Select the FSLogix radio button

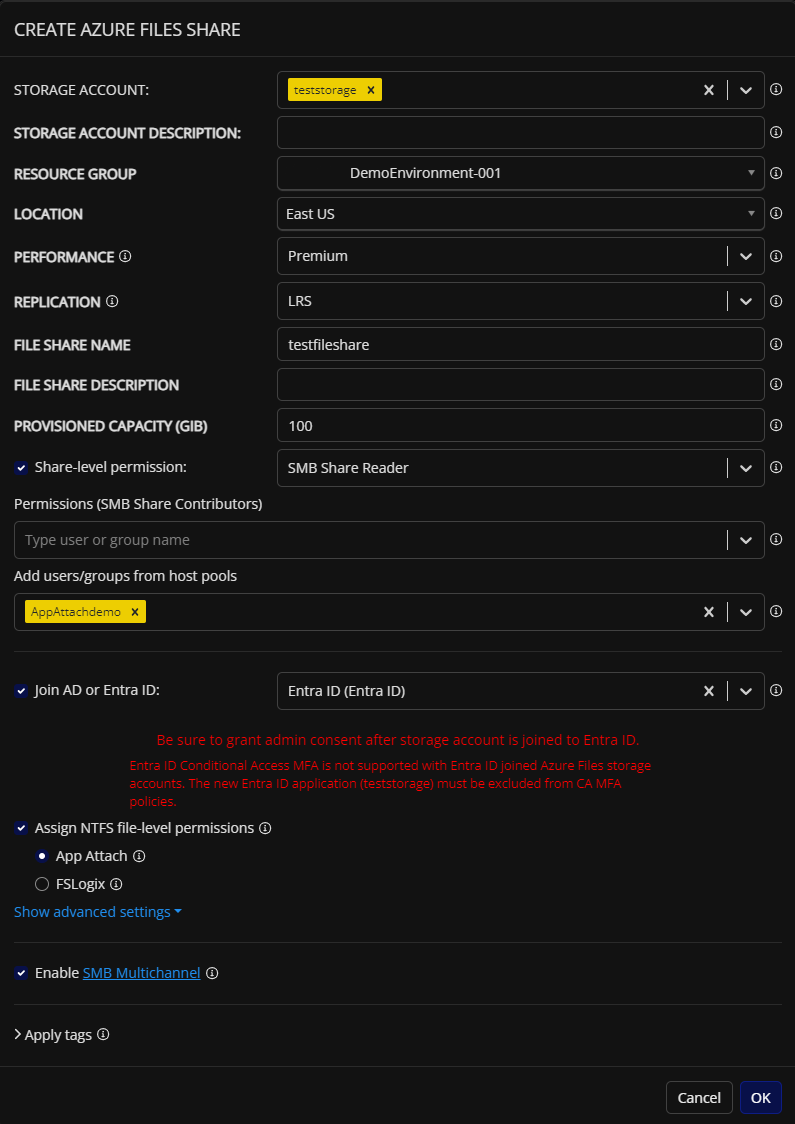click(x=42, y=884)
